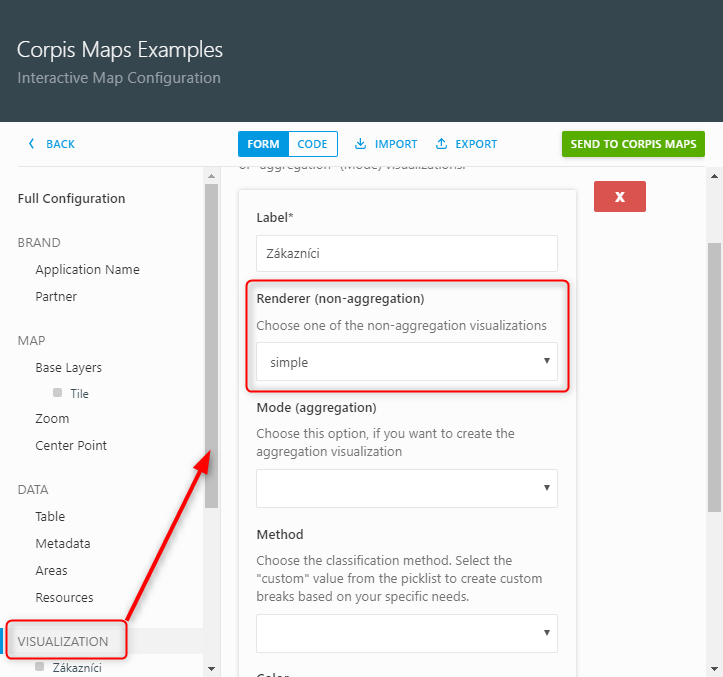Screen dimensions: 723x677
Task: Click sidebar scrollbar down arrow
Action: [x=212, y=668]
